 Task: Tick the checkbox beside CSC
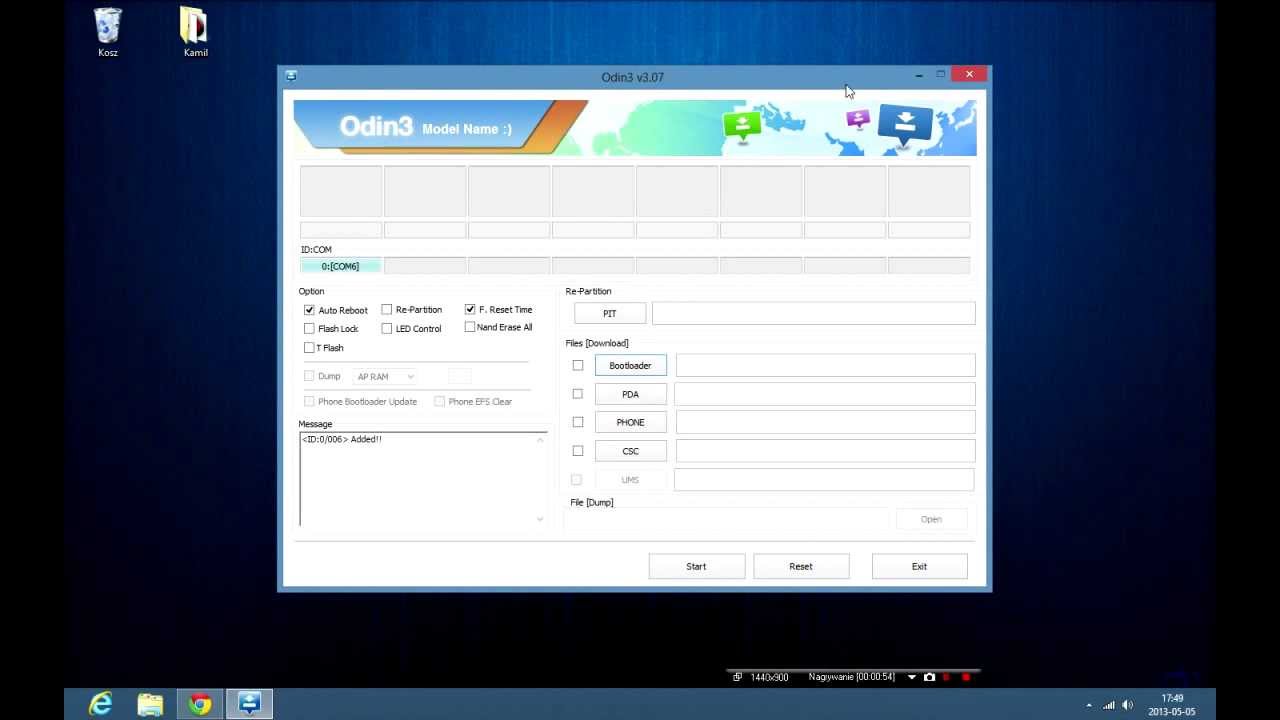point(578,451)
